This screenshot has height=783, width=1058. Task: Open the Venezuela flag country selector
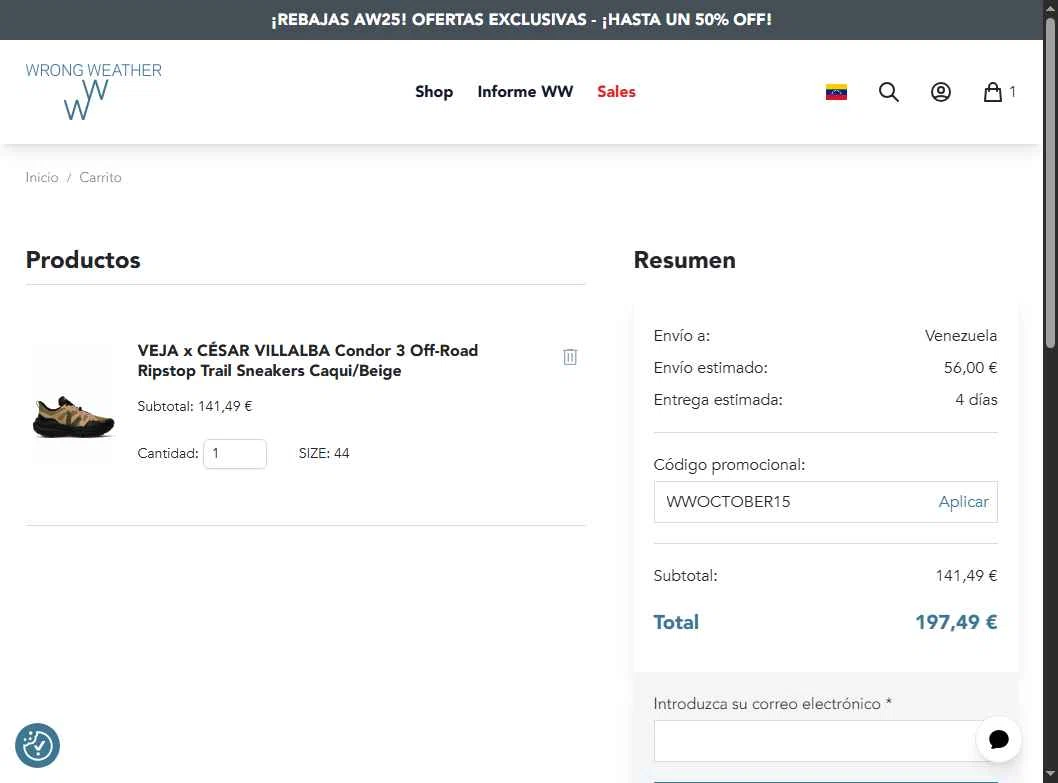pos(836,92)
